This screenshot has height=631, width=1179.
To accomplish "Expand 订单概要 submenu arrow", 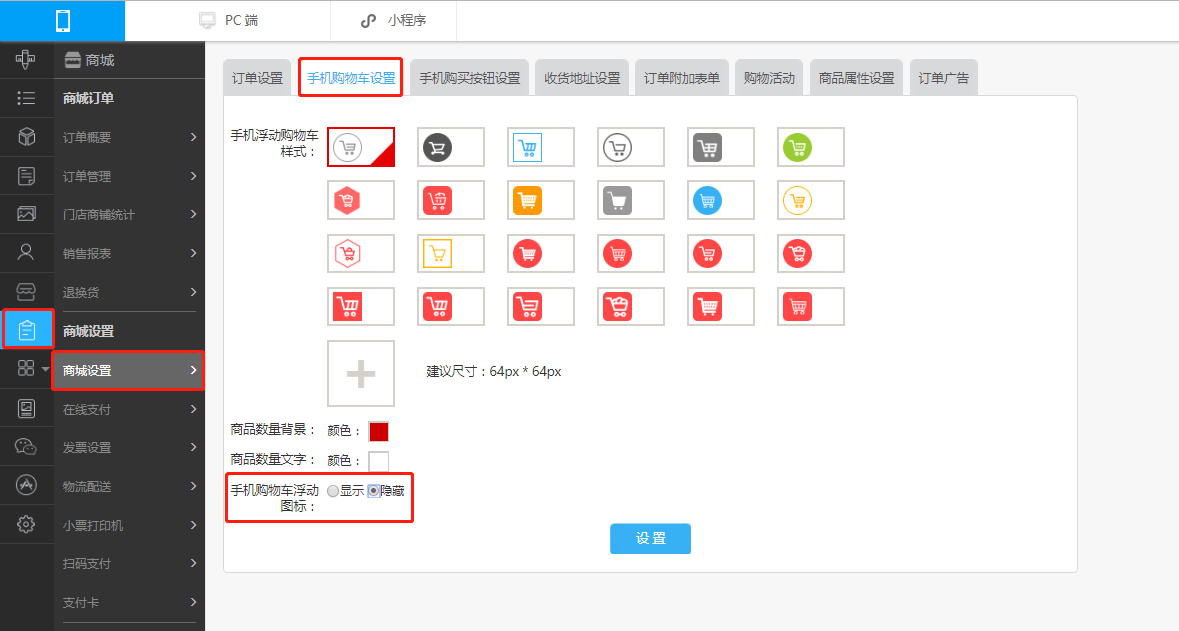I will [x=193, y=137].
